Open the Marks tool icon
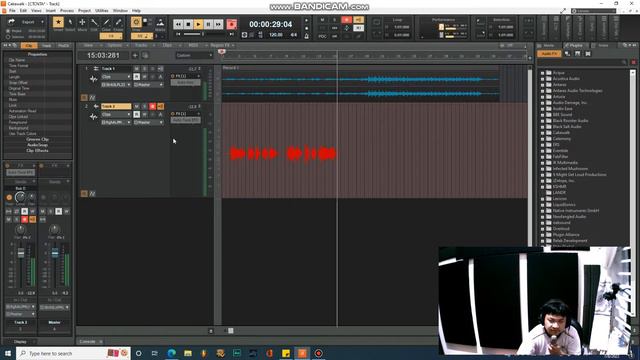Image resolution: width=640 pixels, height=360 pixels. coord(160,22)
